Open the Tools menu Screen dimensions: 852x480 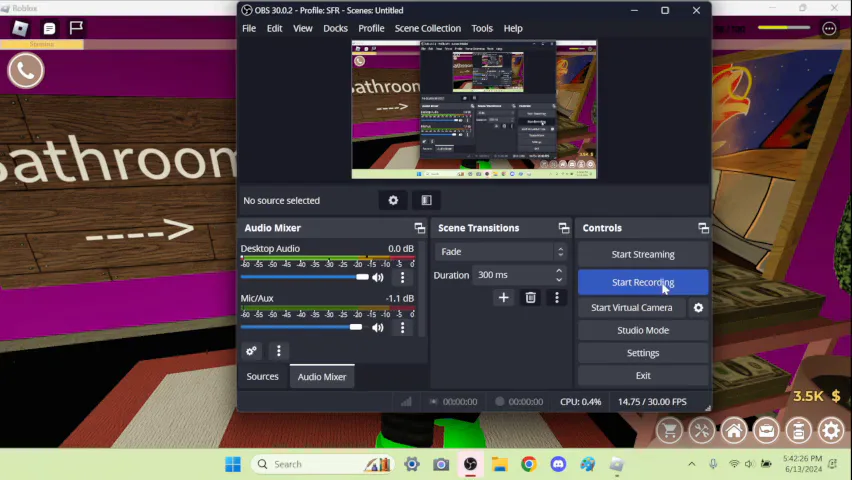pos(482,28)
